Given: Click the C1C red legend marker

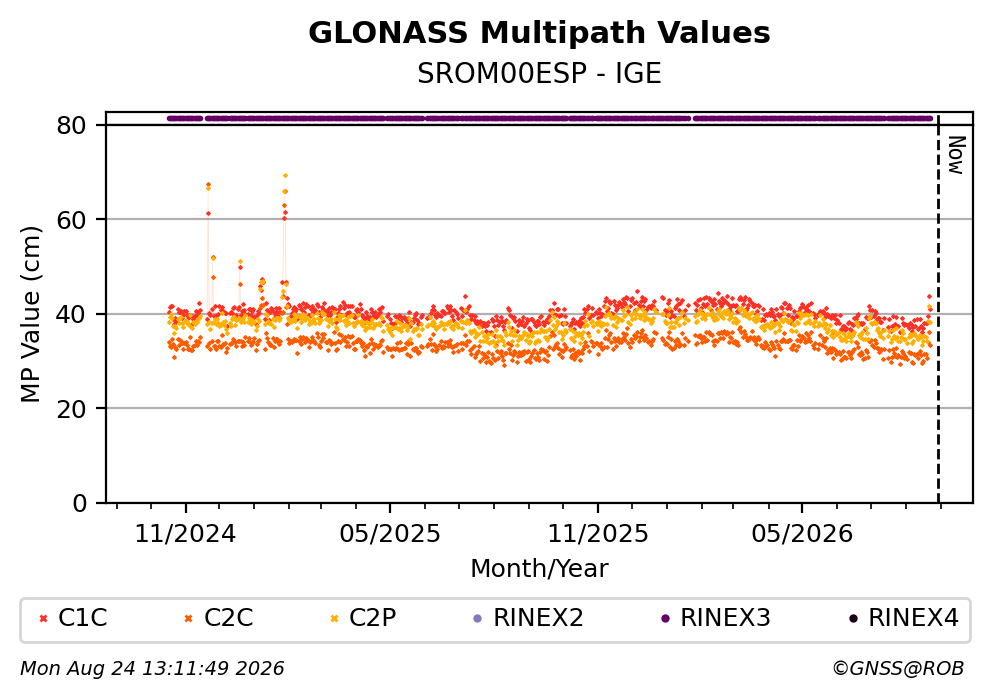Looking at the screenshot, I should click(x=43, y=619).
